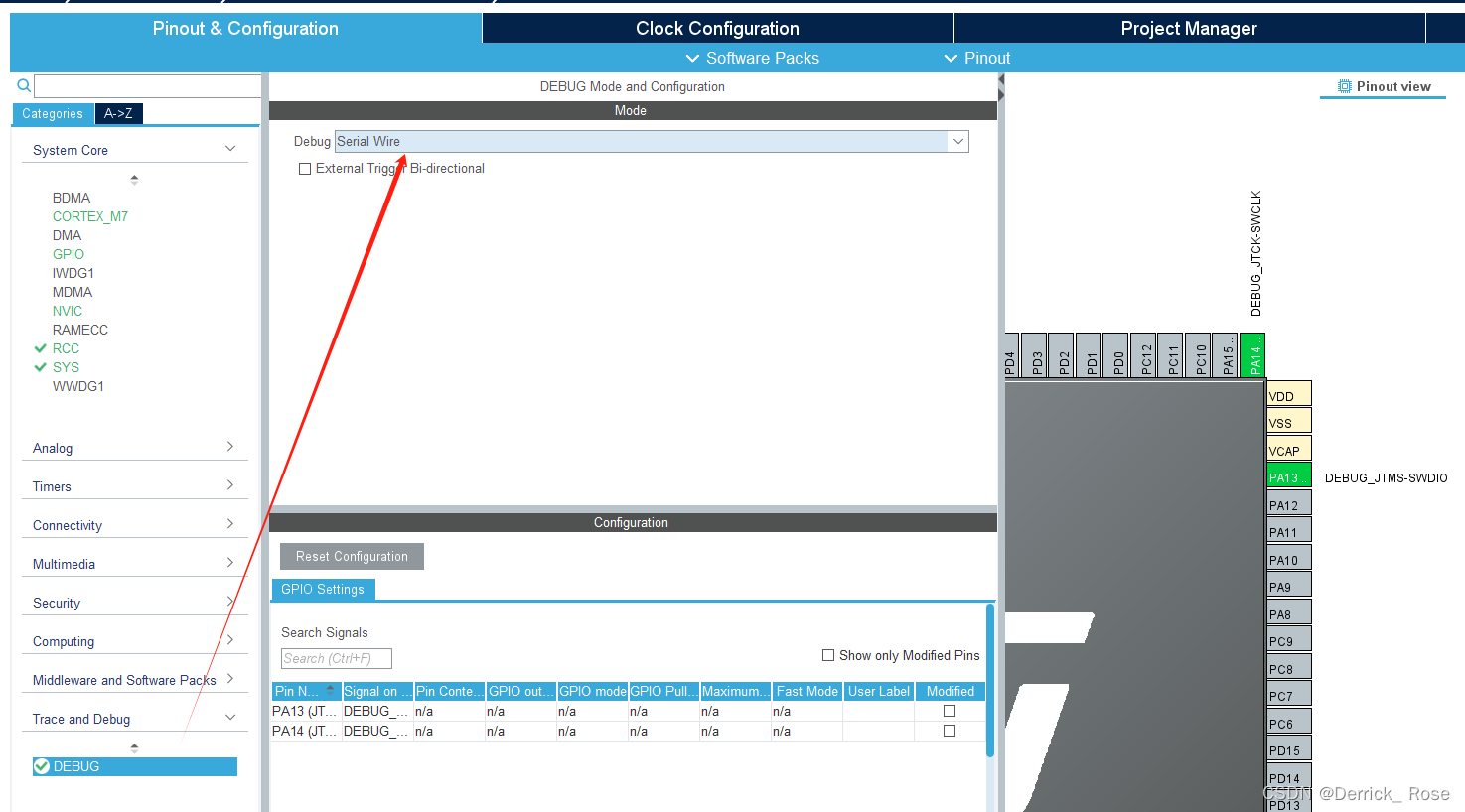Select IWDG1 in System Core list
Viewport: 1465px width, 812px height.
(x=73, y=273)
